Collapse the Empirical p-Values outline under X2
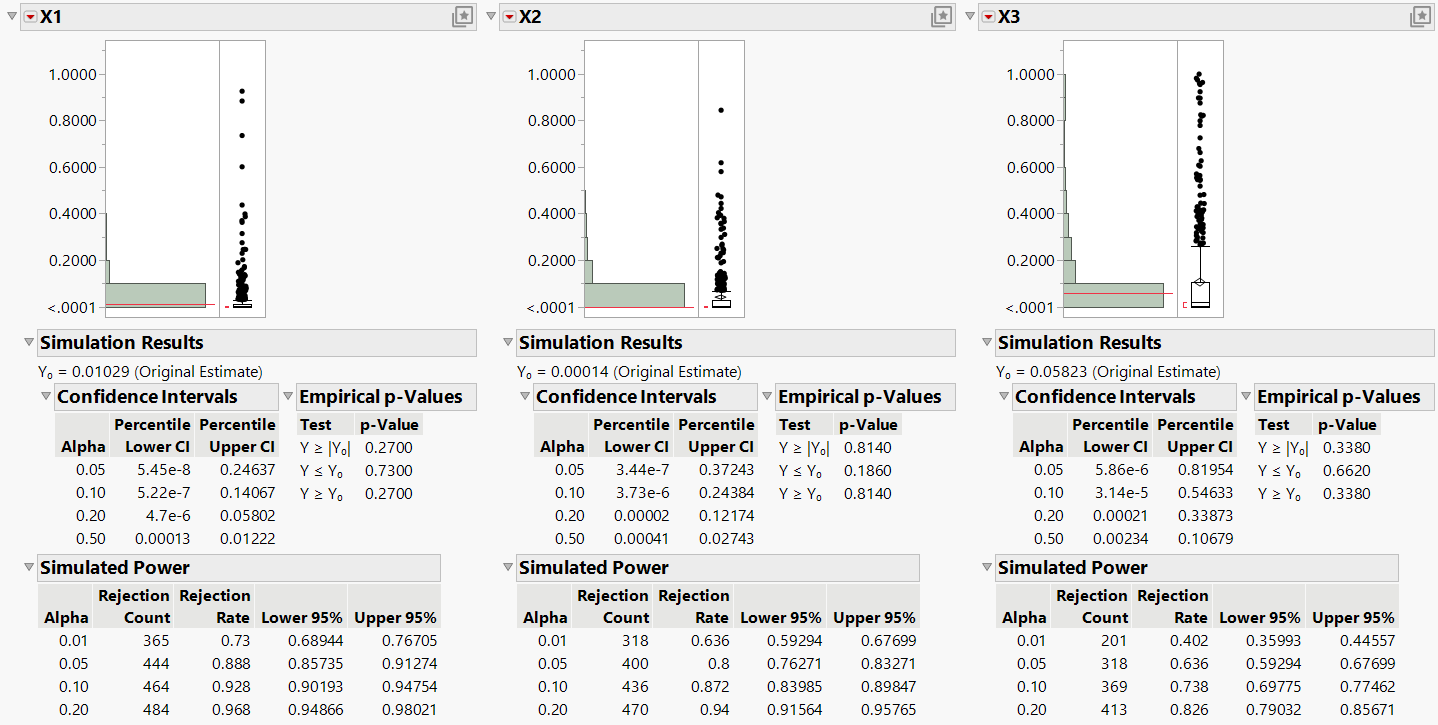Viewport: 1438px width, 725px height. (x=766, y=396)
